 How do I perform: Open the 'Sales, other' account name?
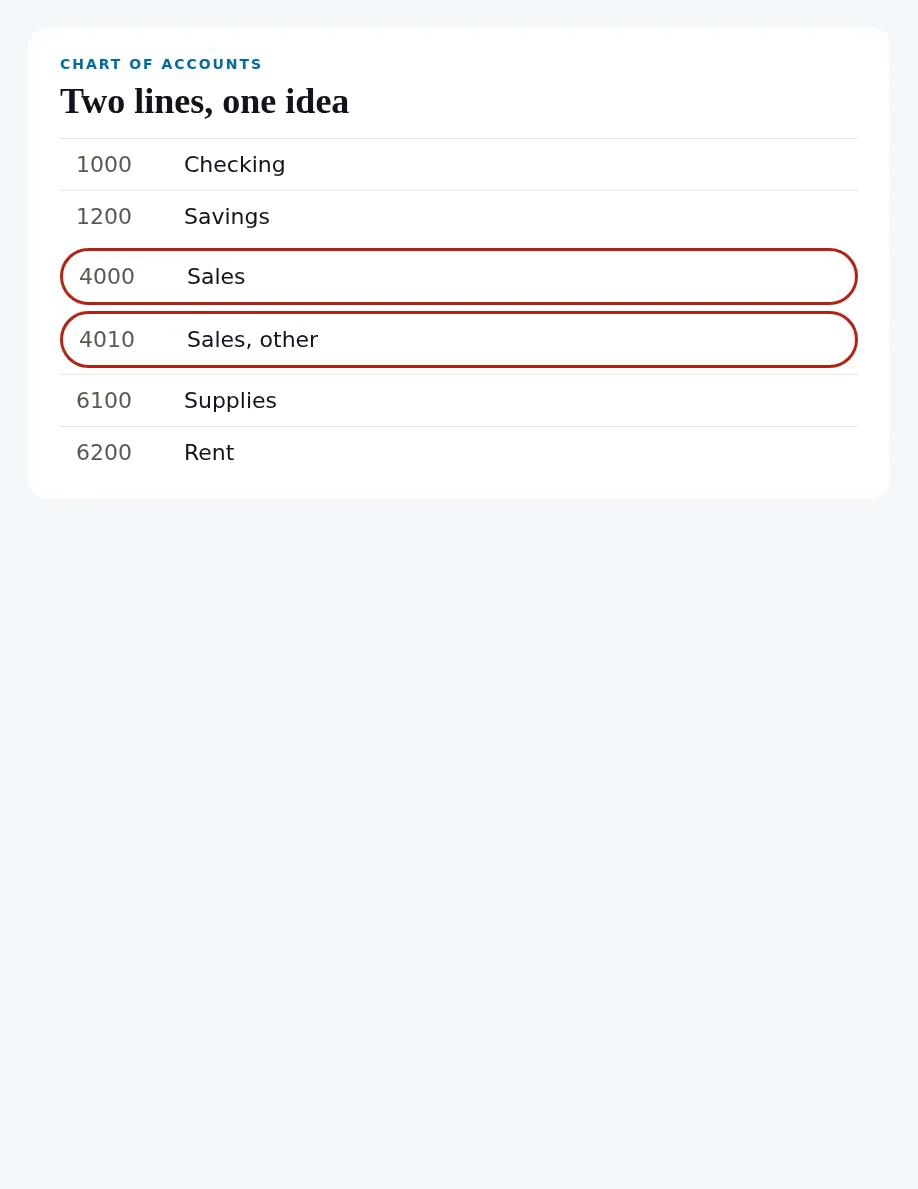click(252, 340)
